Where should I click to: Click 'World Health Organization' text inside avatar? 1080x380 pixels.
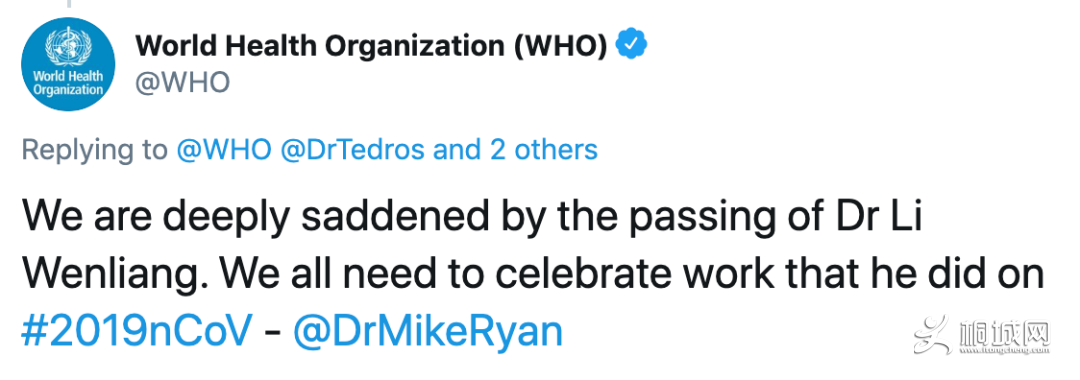68,83
